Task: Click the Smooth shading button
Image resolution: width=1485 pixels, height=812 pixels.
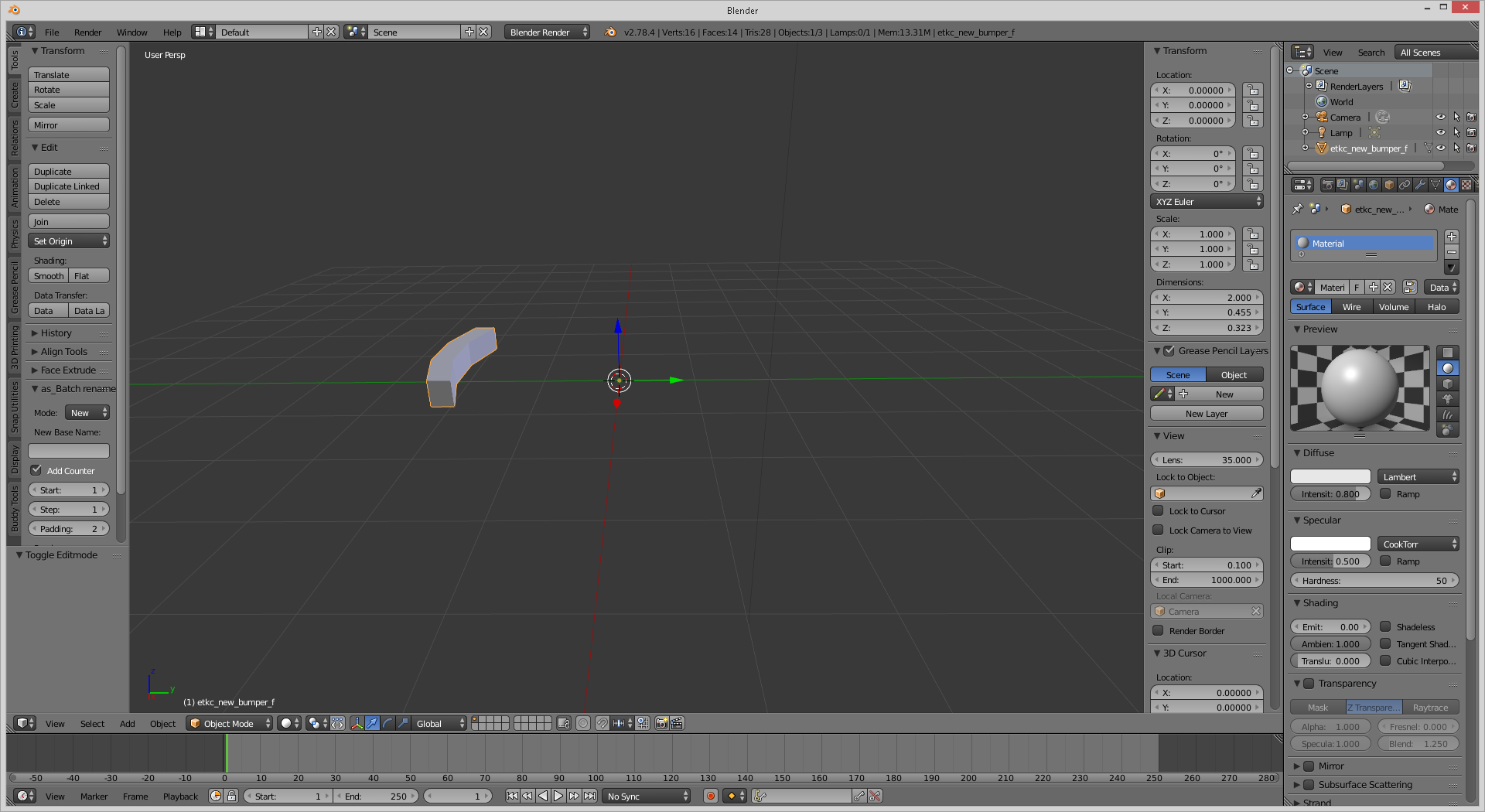Action: coord(49,276)
